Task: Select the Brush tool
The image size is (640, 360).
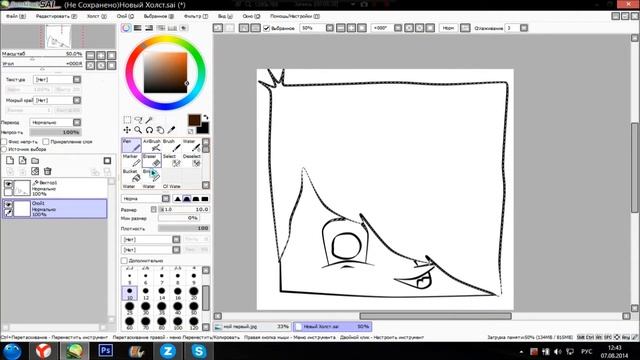Action: (172, 145)
